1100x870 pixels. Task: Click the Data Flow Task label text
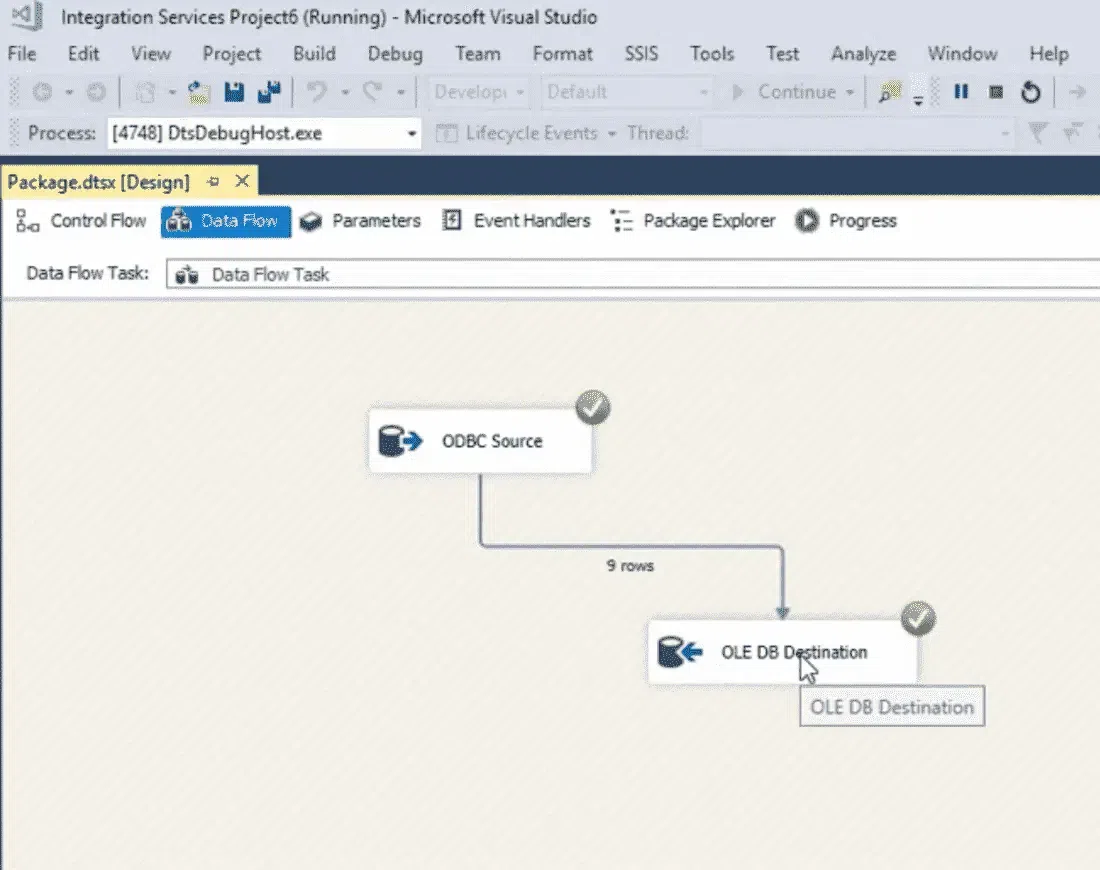tap(87, 273)
